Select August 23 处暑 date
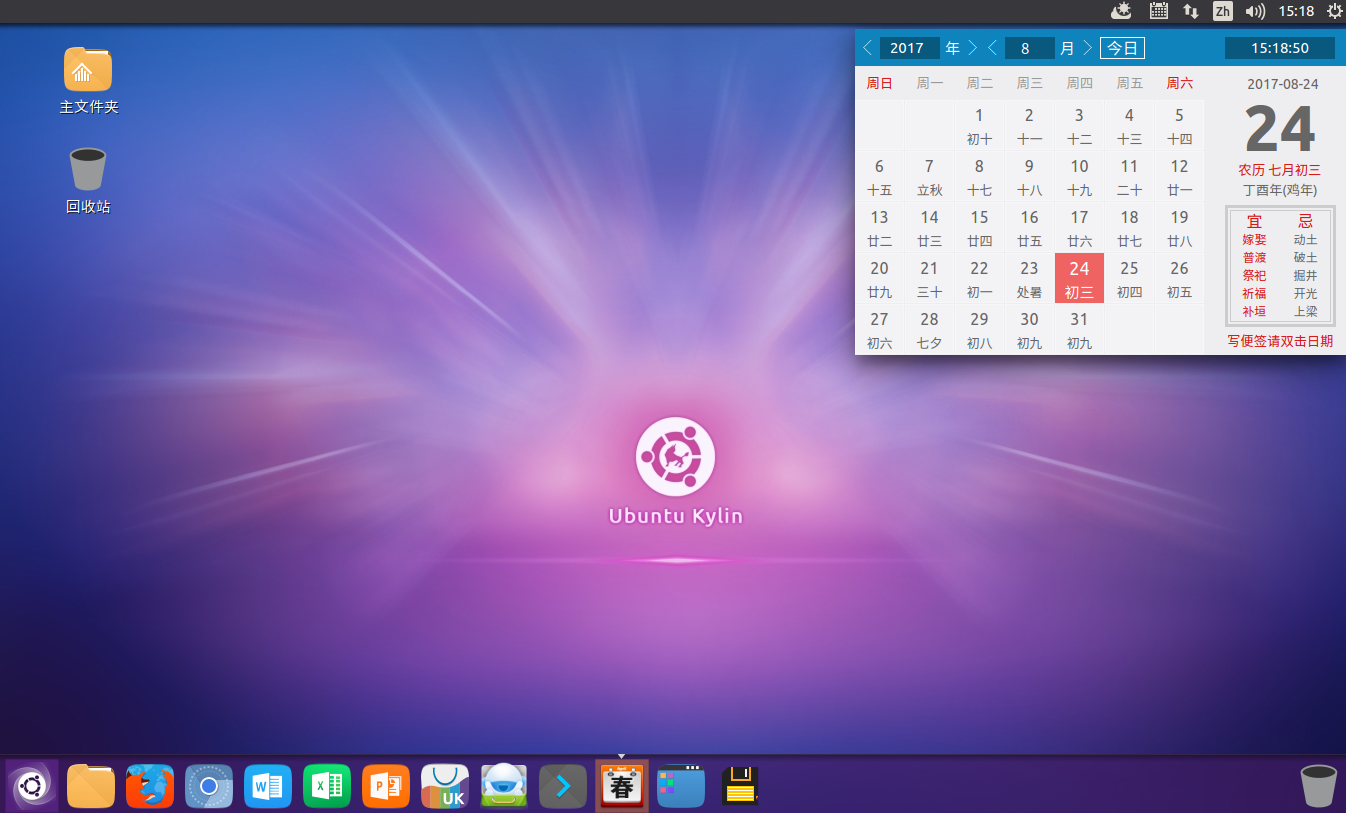This screenshot has height=813, width=1346. click(1029, 279)
